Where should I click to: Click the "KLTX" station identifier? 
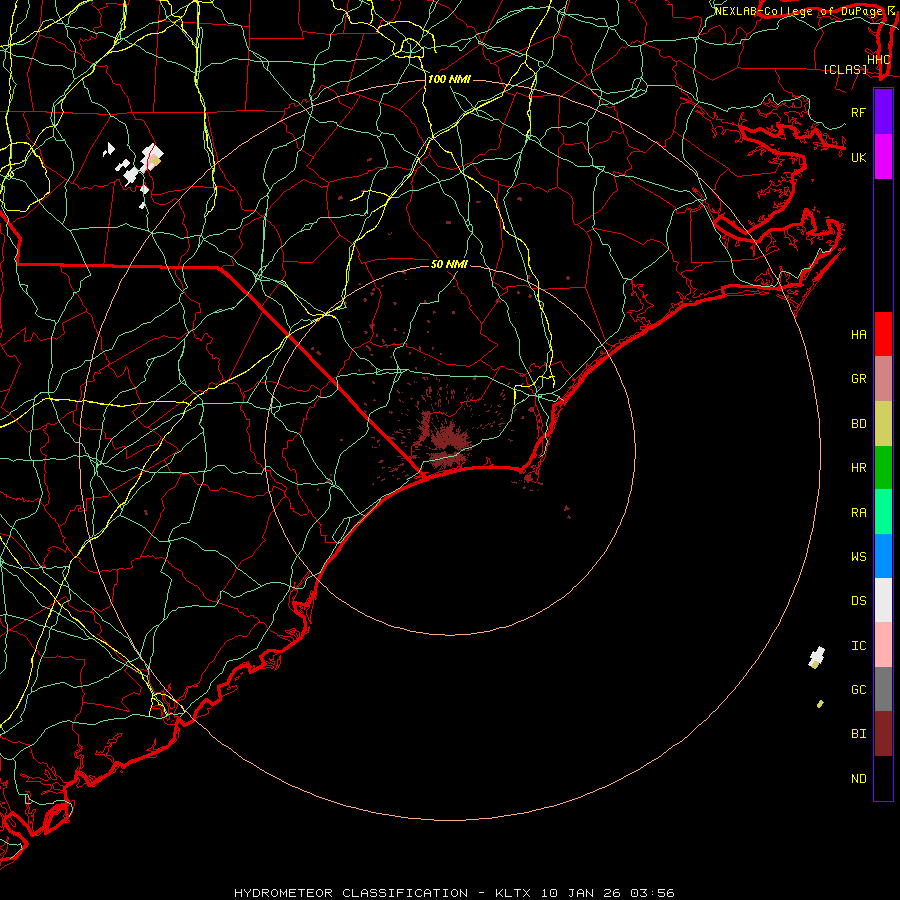(x=513, y=893)
